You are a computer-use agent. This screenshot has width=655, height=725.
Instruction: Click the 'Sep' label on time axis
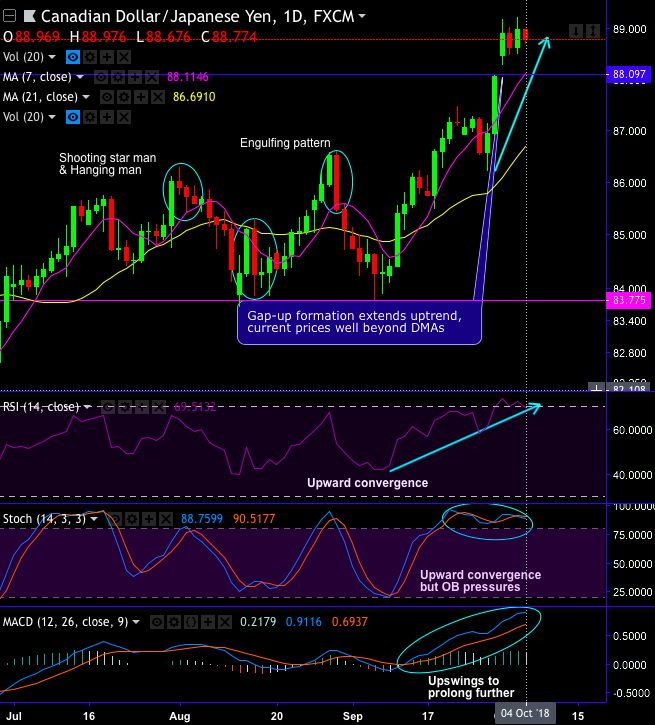[353, 716]
